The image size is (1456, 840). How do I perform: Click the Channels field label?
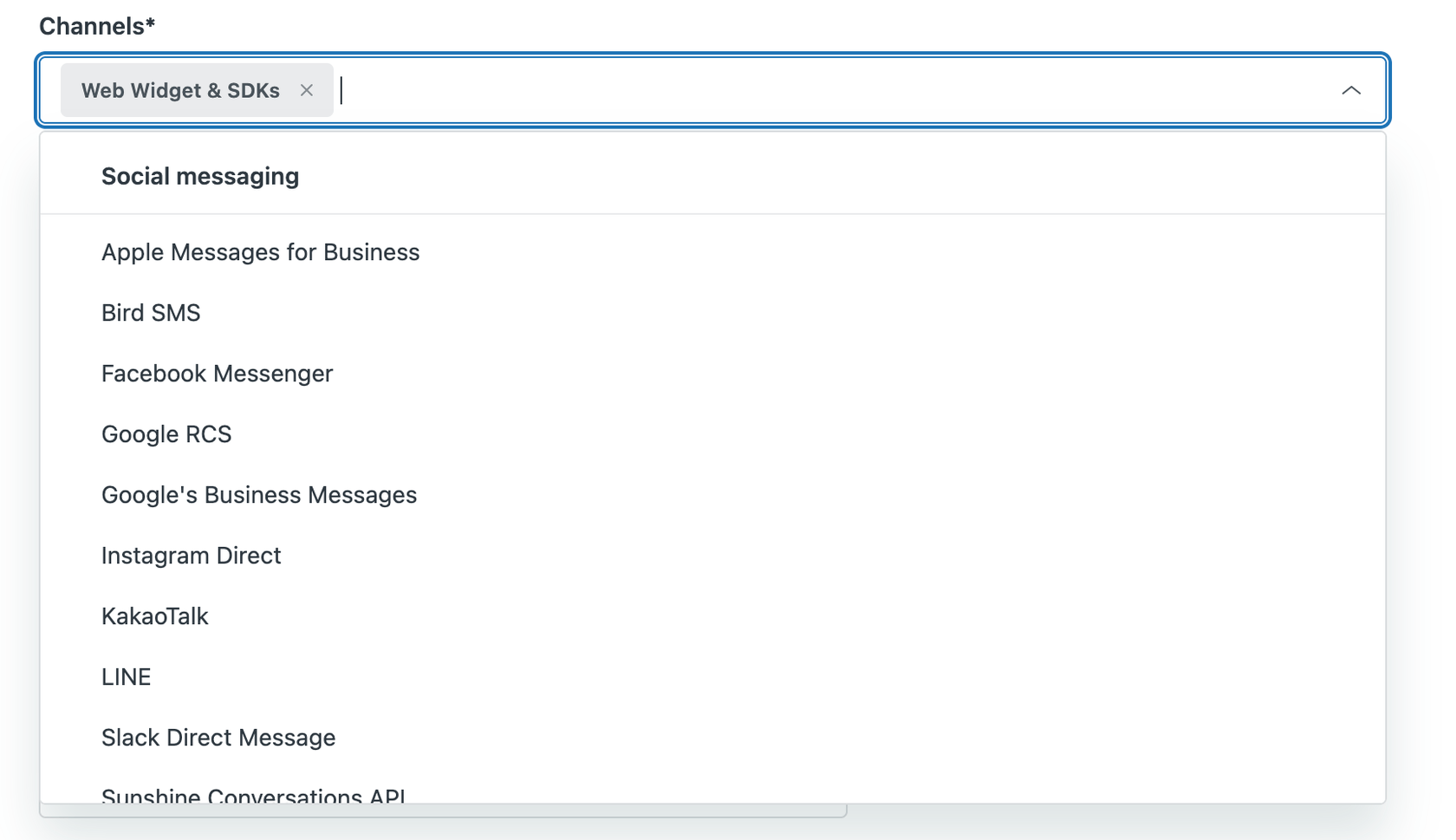[x=91, y=26]
